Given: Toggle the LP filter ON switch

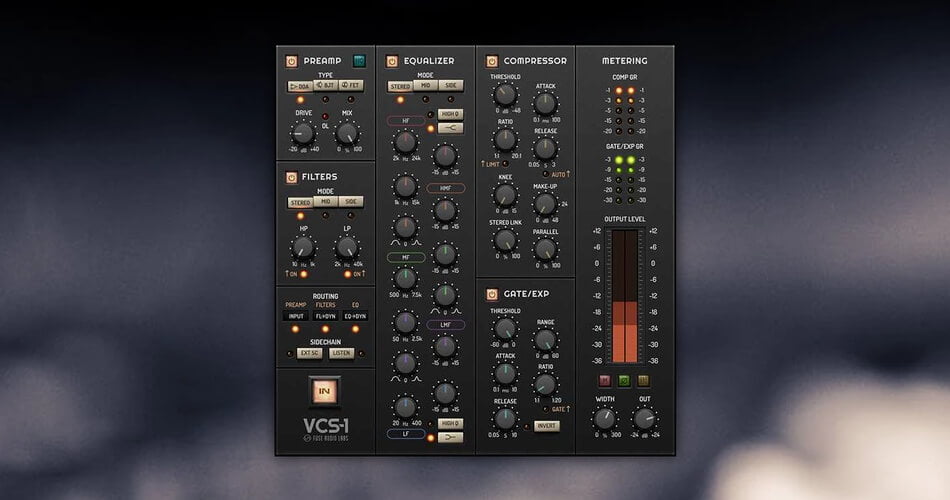Looking at the screenshot, I should pos(348,275).
